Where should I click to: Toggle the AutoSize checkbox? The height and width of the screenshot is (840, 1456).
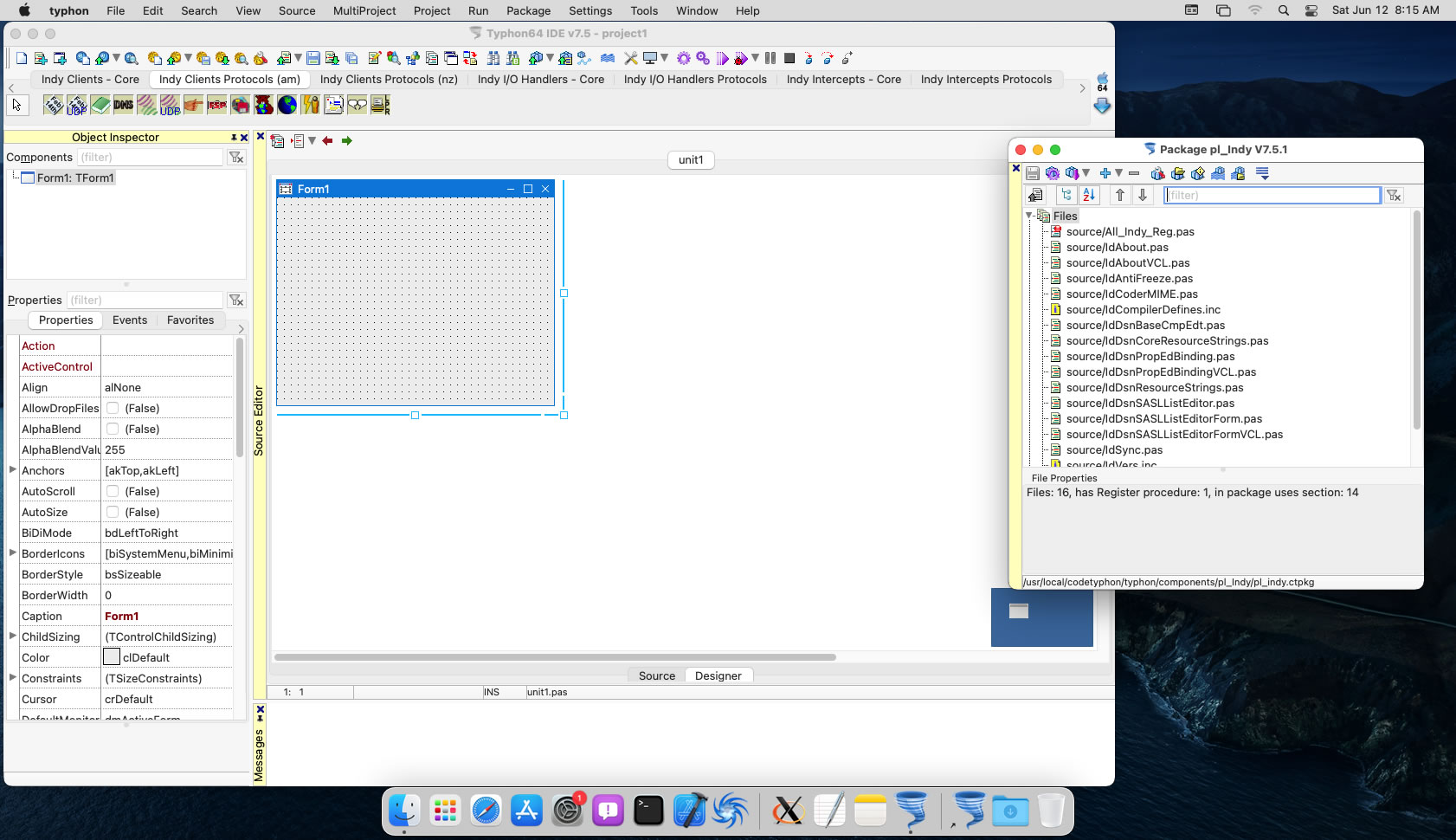tap(113, 512)
